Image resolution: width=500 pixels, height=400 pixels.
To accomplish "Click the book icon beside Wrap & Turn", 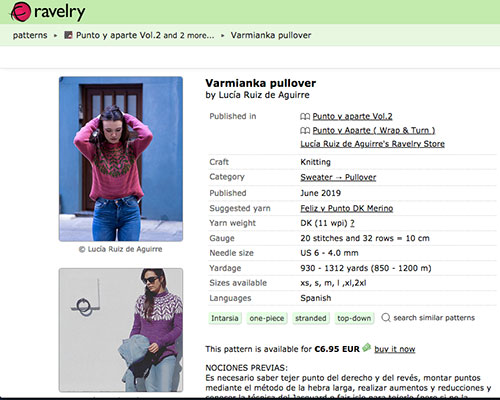I will pos(305,130).
